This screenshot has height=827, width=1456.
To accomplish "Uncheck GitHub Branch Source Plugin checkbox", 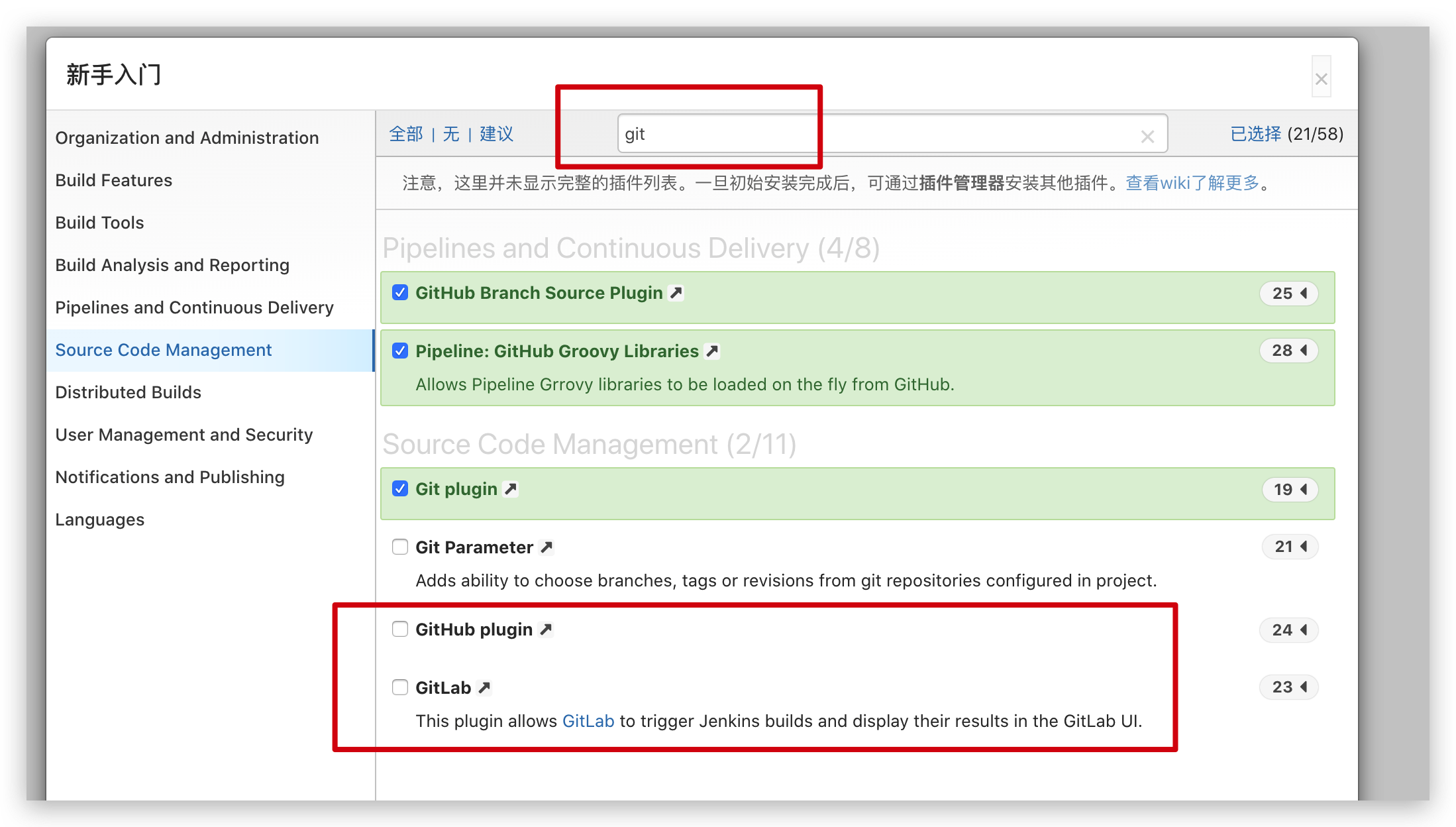I will (x=400, y=292).
